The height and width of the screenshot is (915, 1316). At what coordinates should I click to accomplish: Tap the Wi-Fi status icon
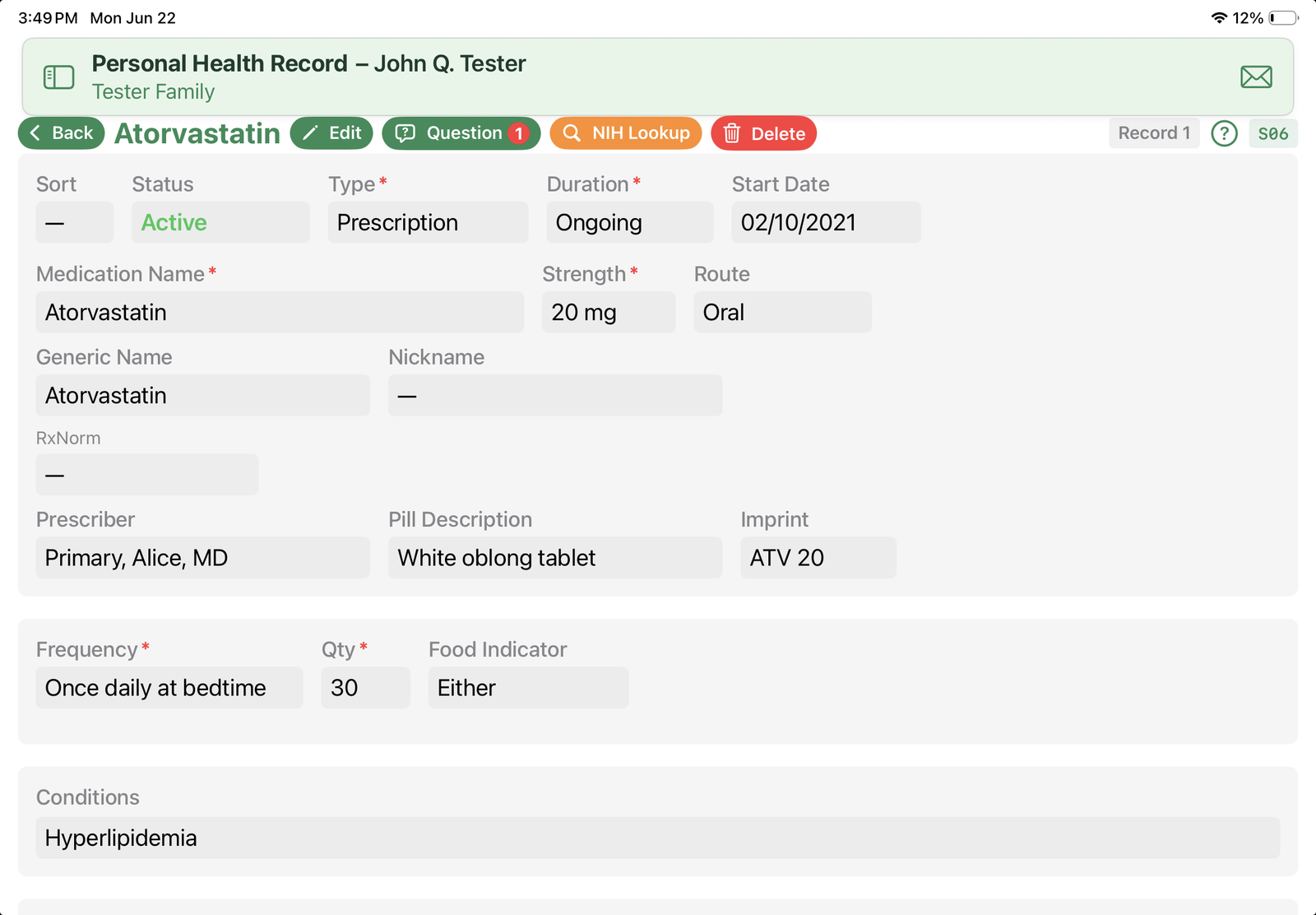(1220, 18)
